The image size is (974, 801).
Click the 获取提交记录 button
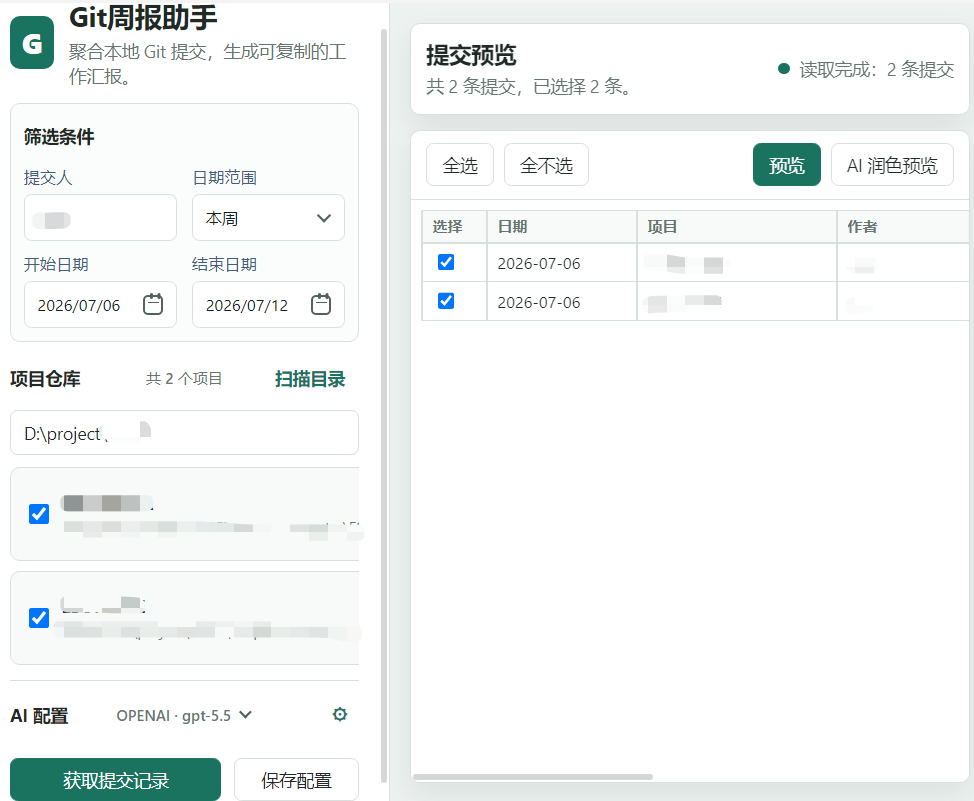[116, 780]
